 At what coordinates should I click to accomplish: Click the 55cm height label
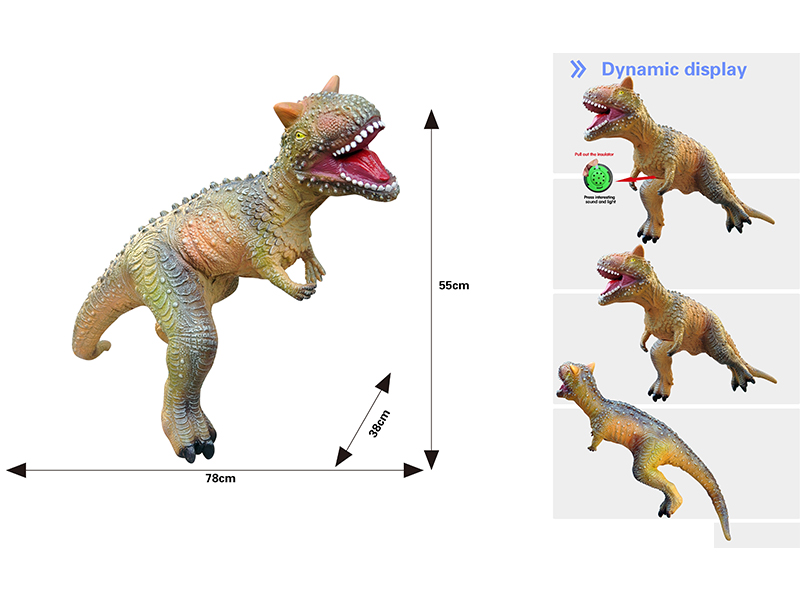coord(453,285)
